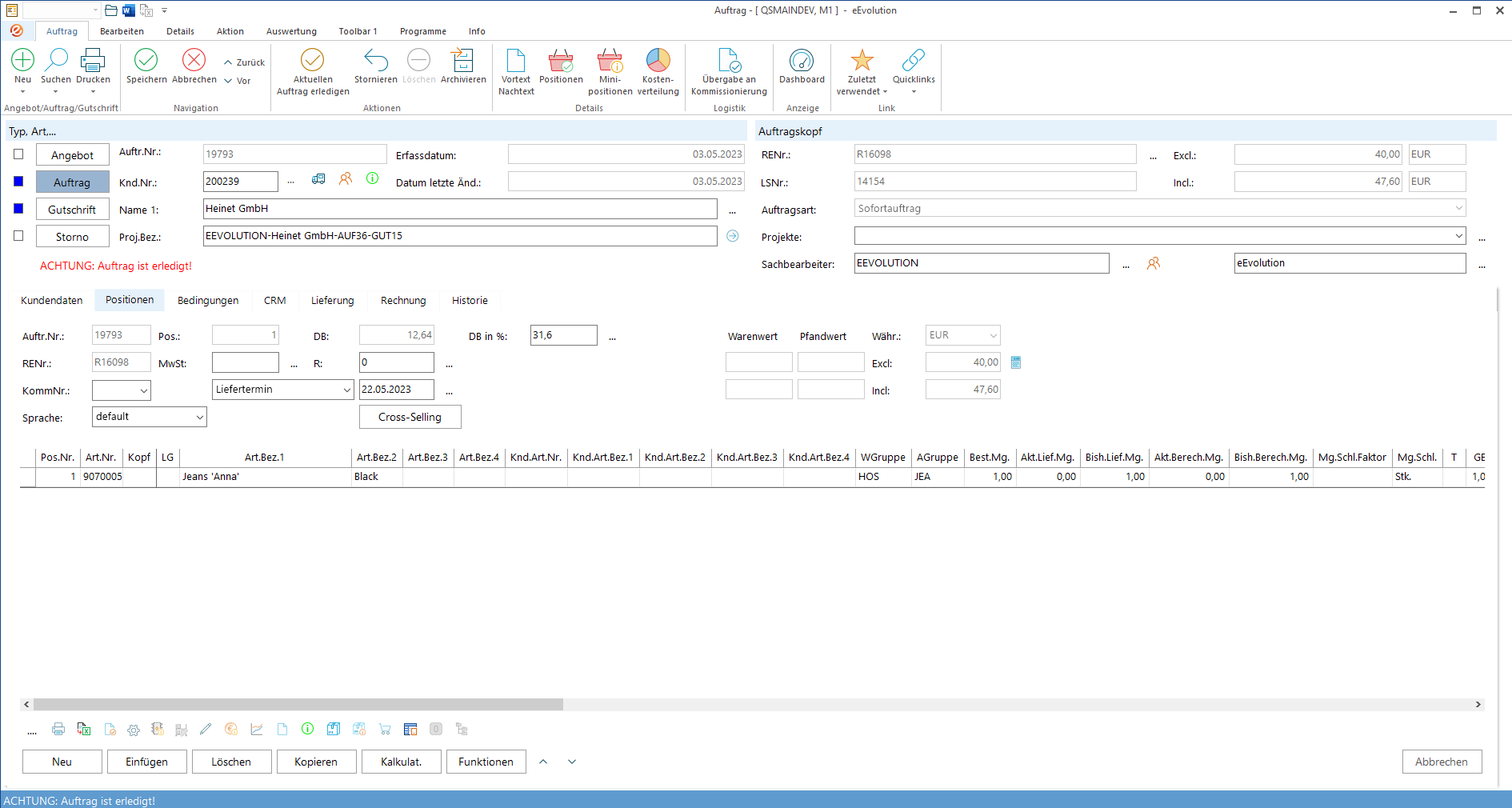
Task: Click the Drucken printer icon in ribbon
Action: (x=93, y=60)
